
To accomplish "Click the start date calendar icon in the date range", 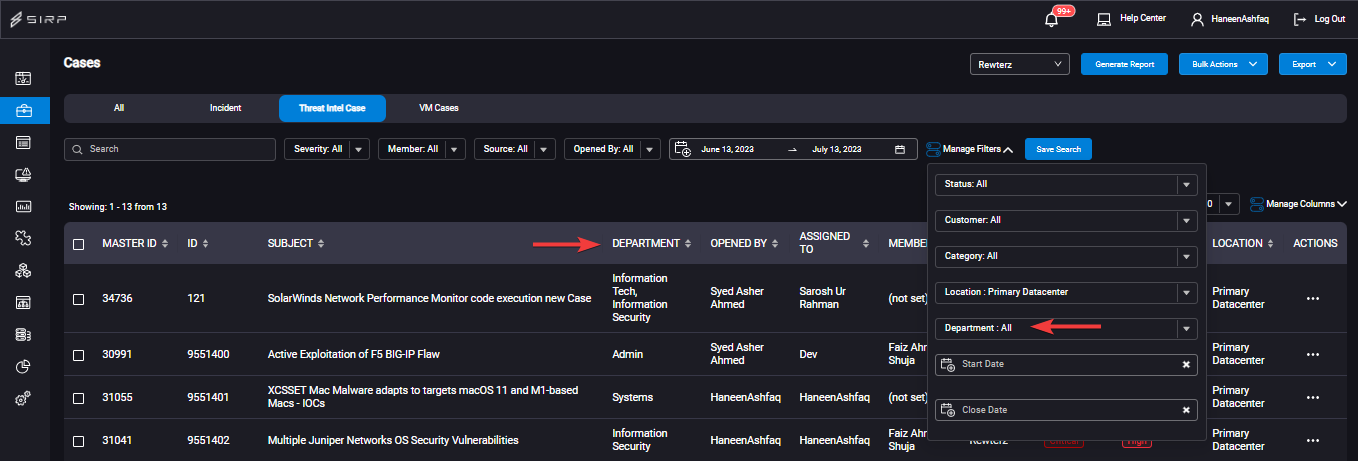I will click(x=683, y=149).
